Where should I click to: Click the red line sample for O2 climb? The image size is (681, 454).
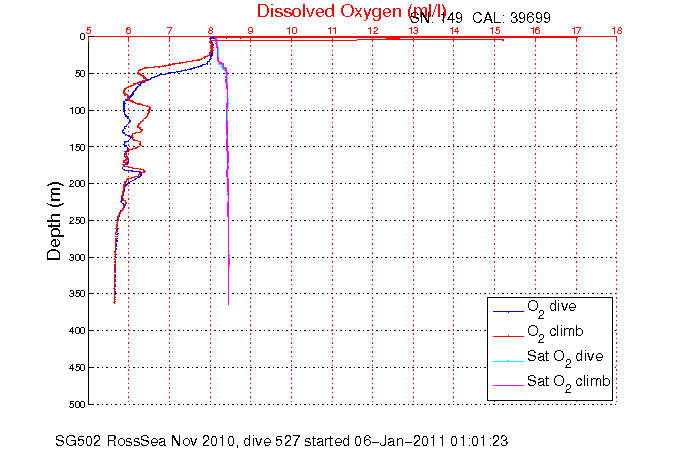(509, 336)
